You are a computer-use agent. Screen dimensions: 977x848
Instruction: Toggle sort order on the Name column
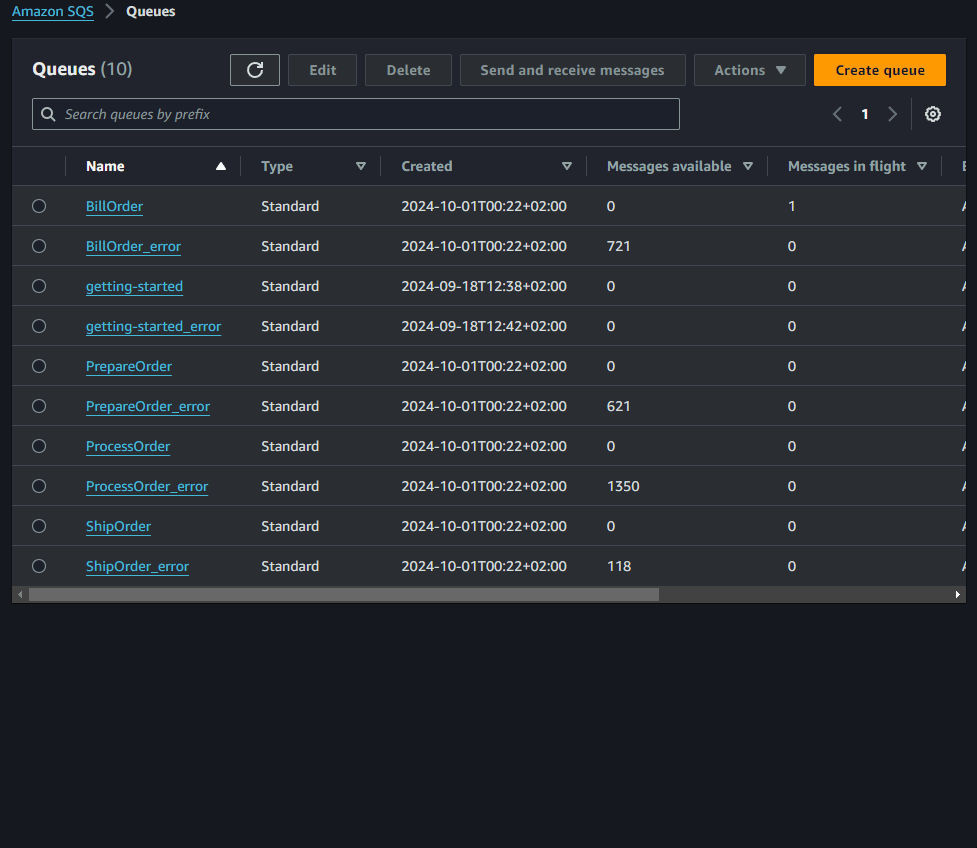220,166
